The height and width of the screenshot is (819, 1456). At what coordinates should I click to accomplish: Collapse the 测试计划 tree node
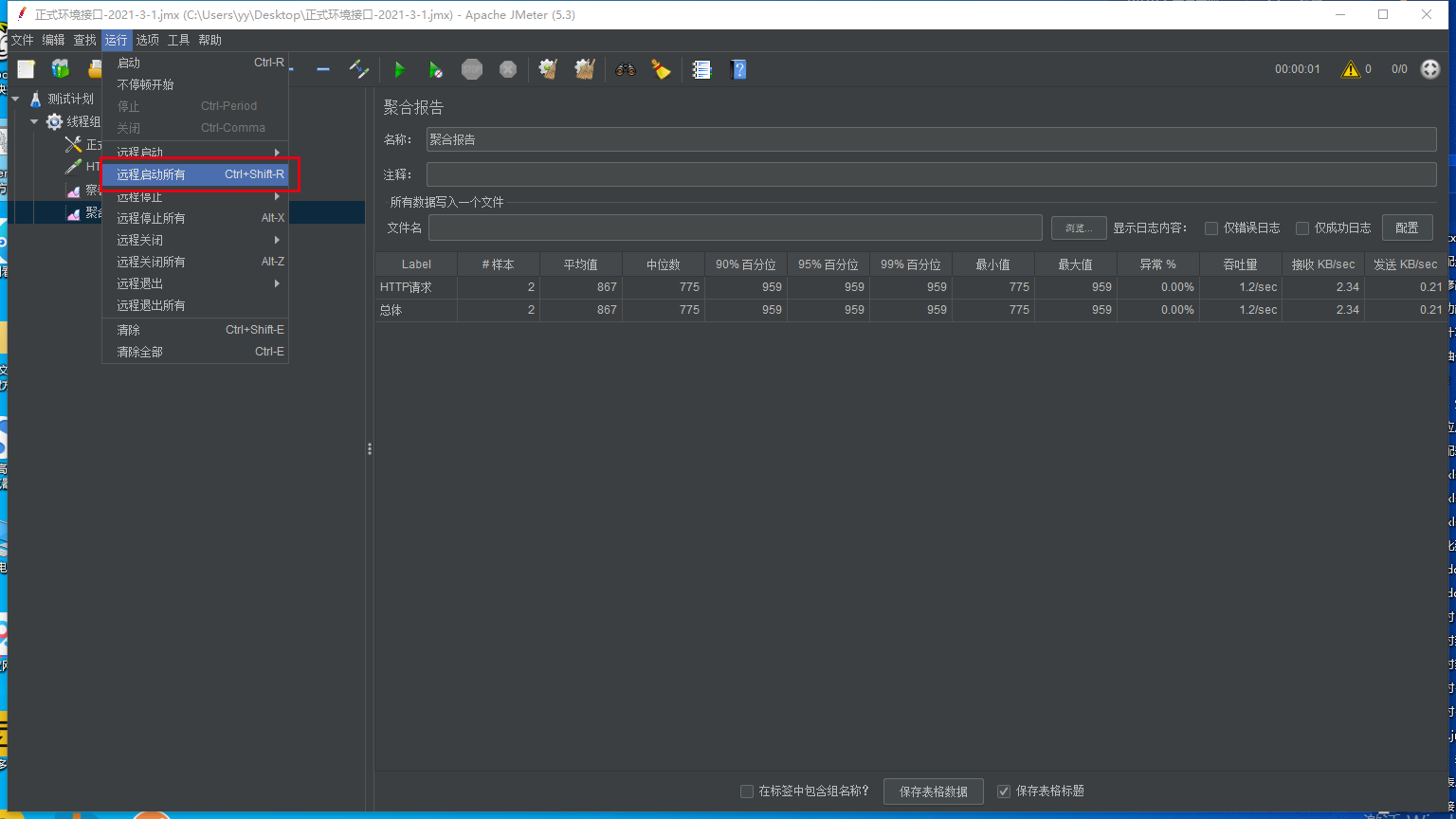(x=16, y=99)
